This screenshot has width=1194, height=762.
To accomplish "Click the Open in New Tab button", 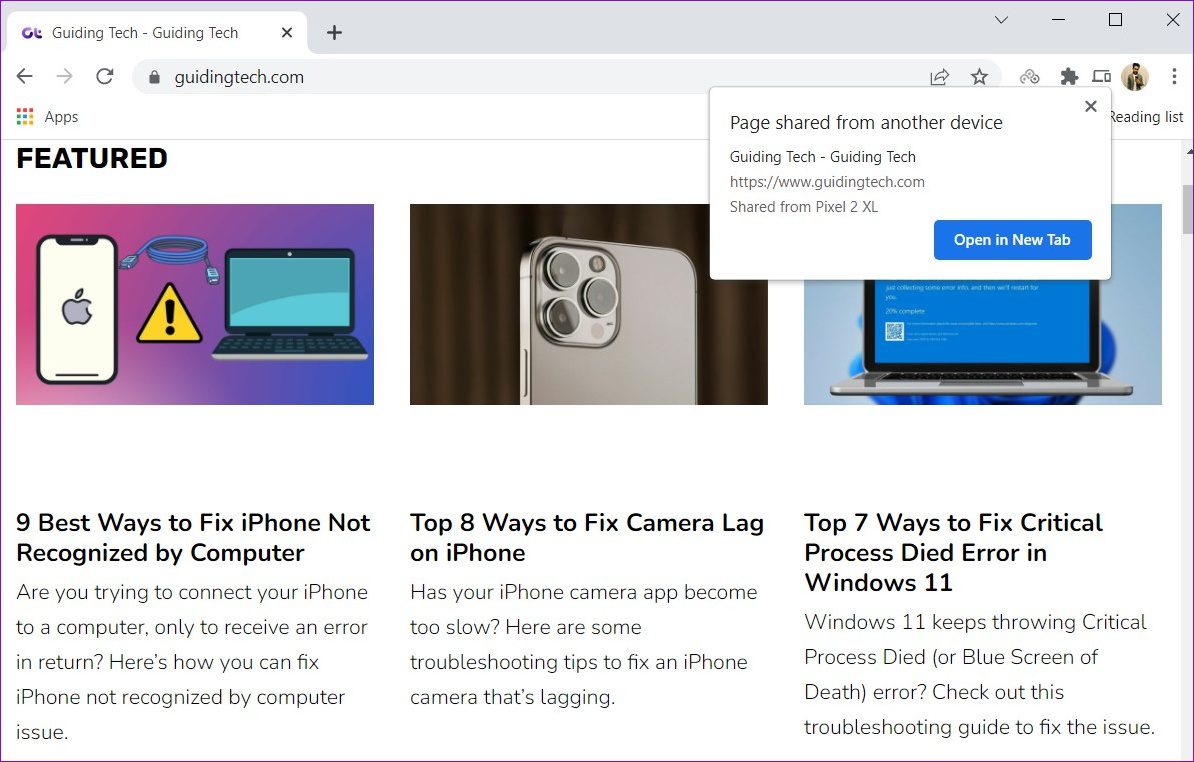I will [x=1012, y=240].
